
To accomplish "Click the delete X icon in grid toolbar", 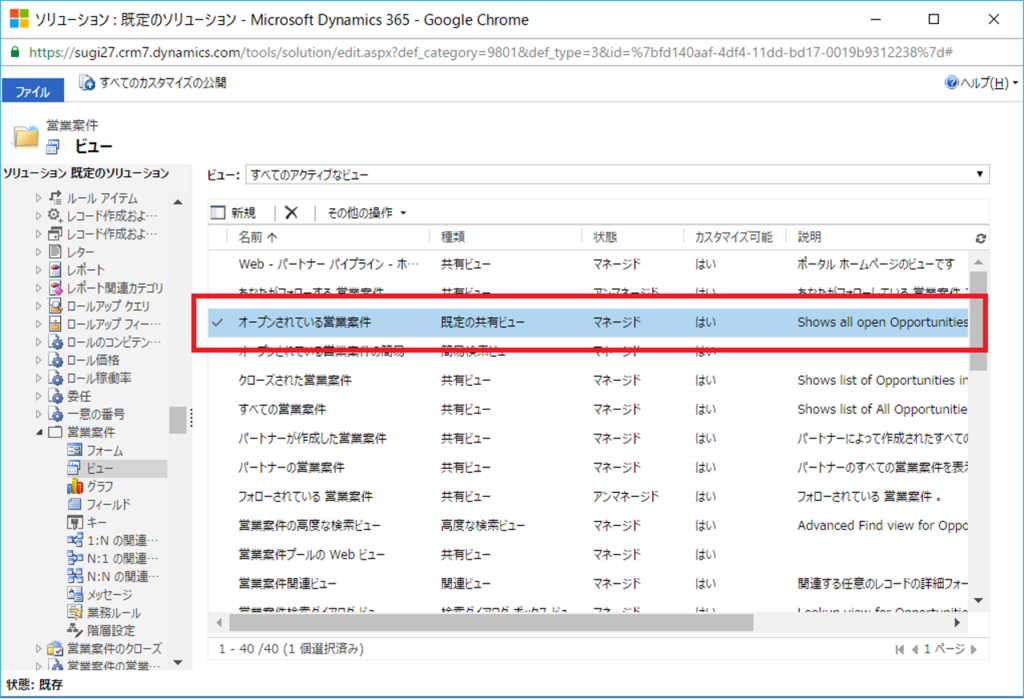I will coord(291,212).
